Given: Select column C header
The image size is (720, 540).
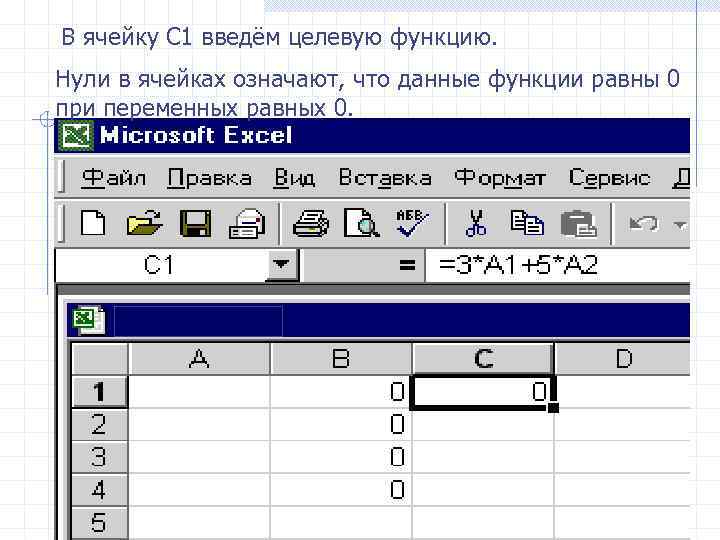Looking at the screenshot, I should 484,359.
